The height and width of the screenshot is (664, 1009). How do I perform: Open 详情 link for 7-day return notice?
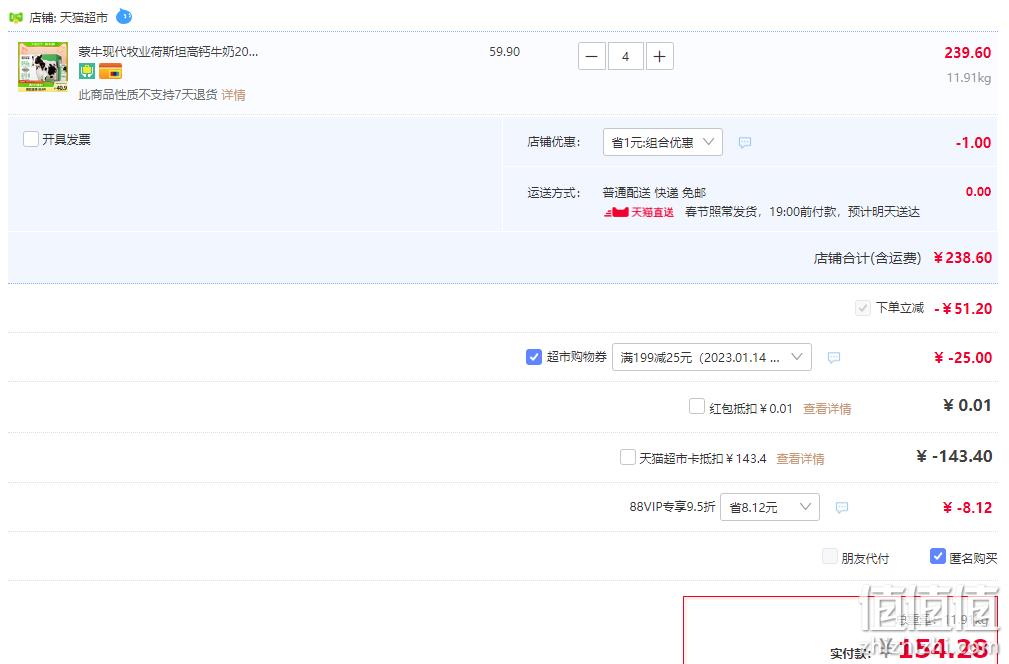pyautogui.click(x=234, y=95)
